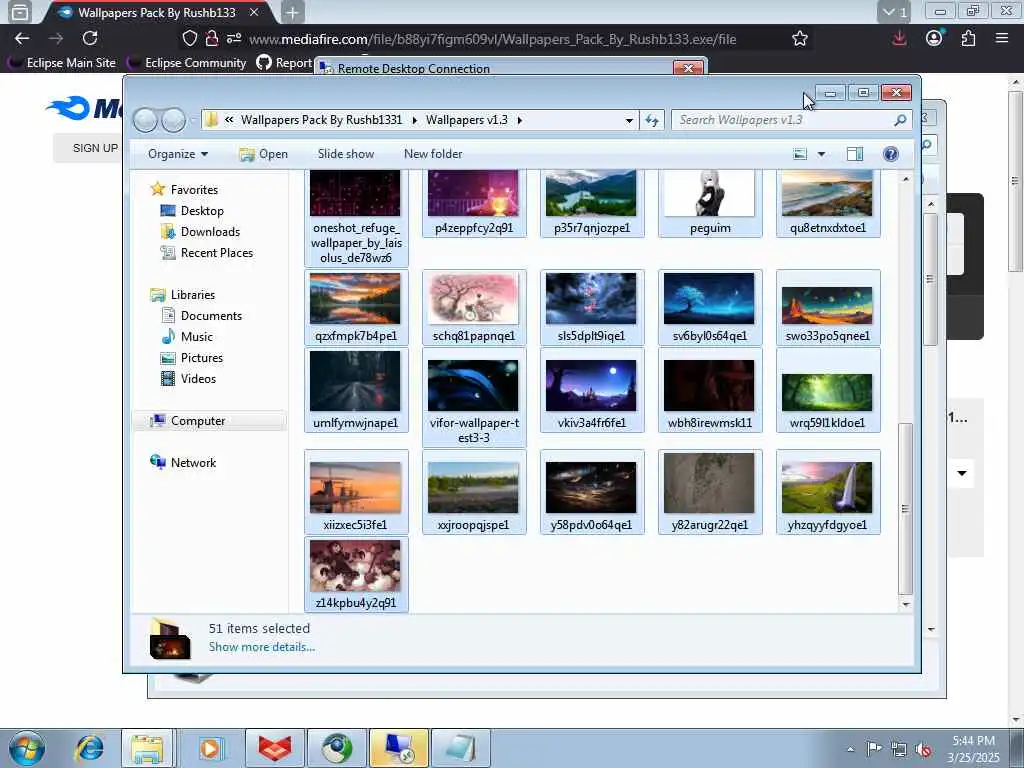Close the Wallpapers Pack browser tab
The image size is (1024, 768).
[x=254, y=12]
